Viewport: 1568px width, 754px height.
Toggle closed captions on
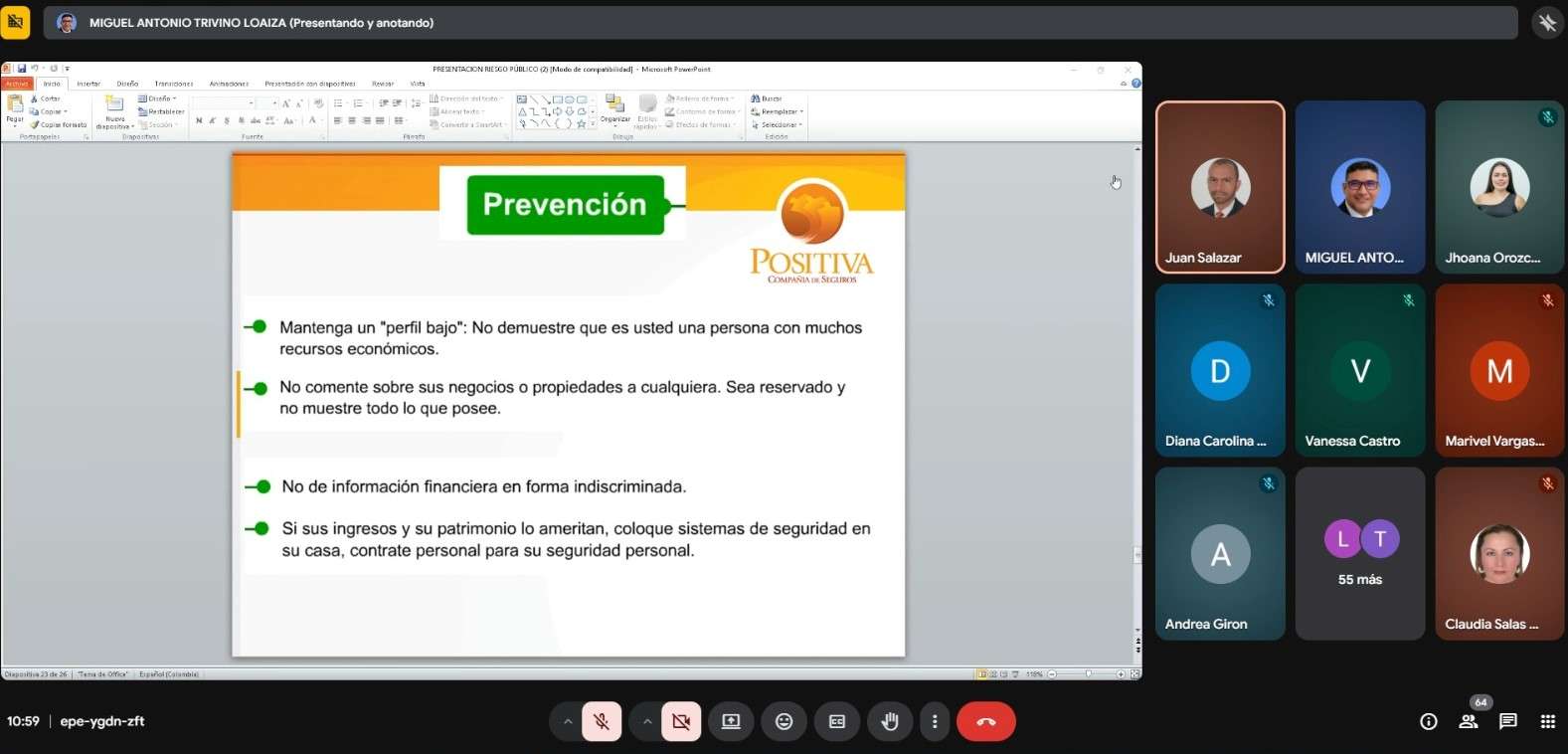click(837, 722)
